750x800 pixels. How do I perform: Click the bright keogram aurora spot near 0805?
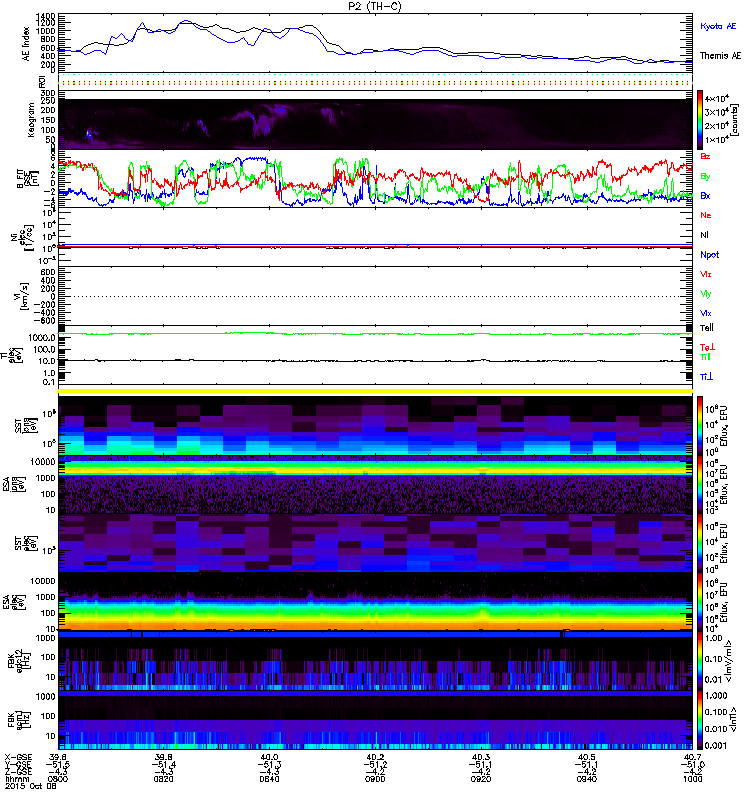(89, 134)
